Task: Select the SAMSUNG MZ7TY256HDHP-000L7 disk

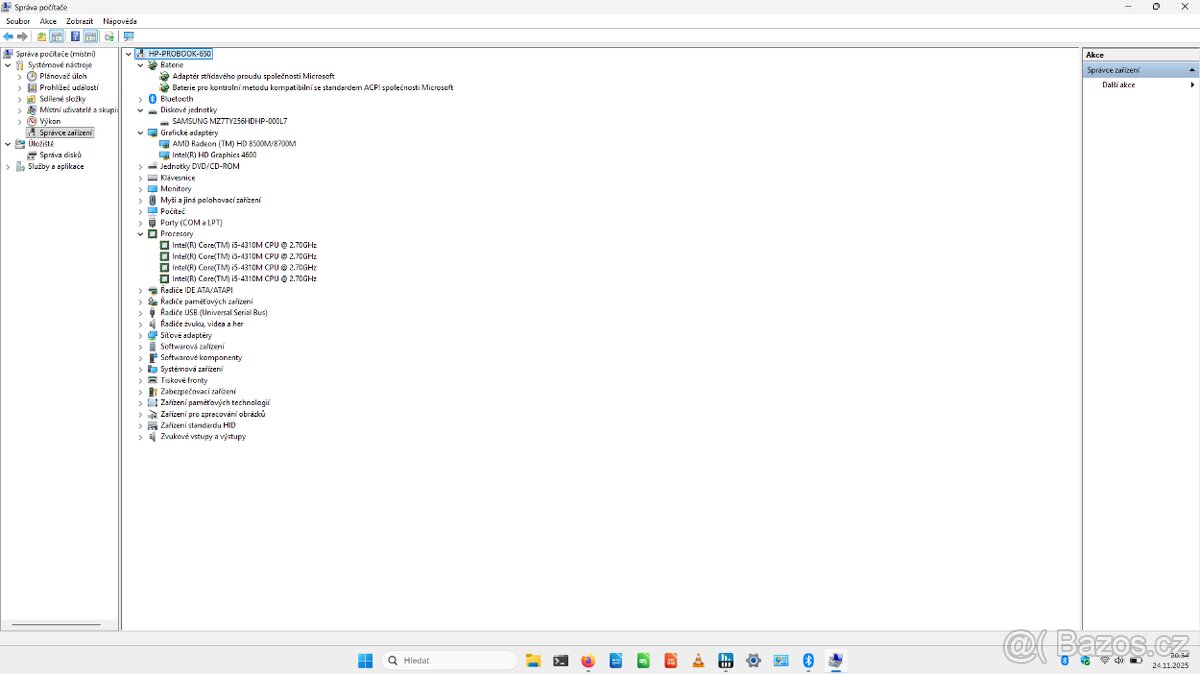Action: point(229,121)
